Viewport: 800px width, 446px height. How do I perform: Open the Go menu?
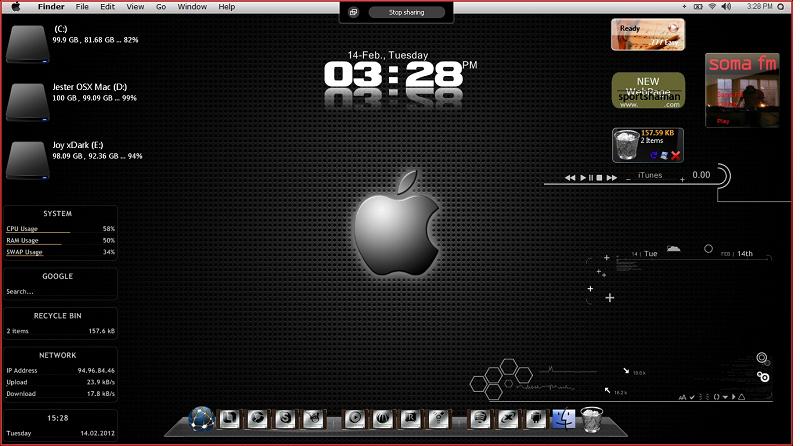(x=161, y=7)
